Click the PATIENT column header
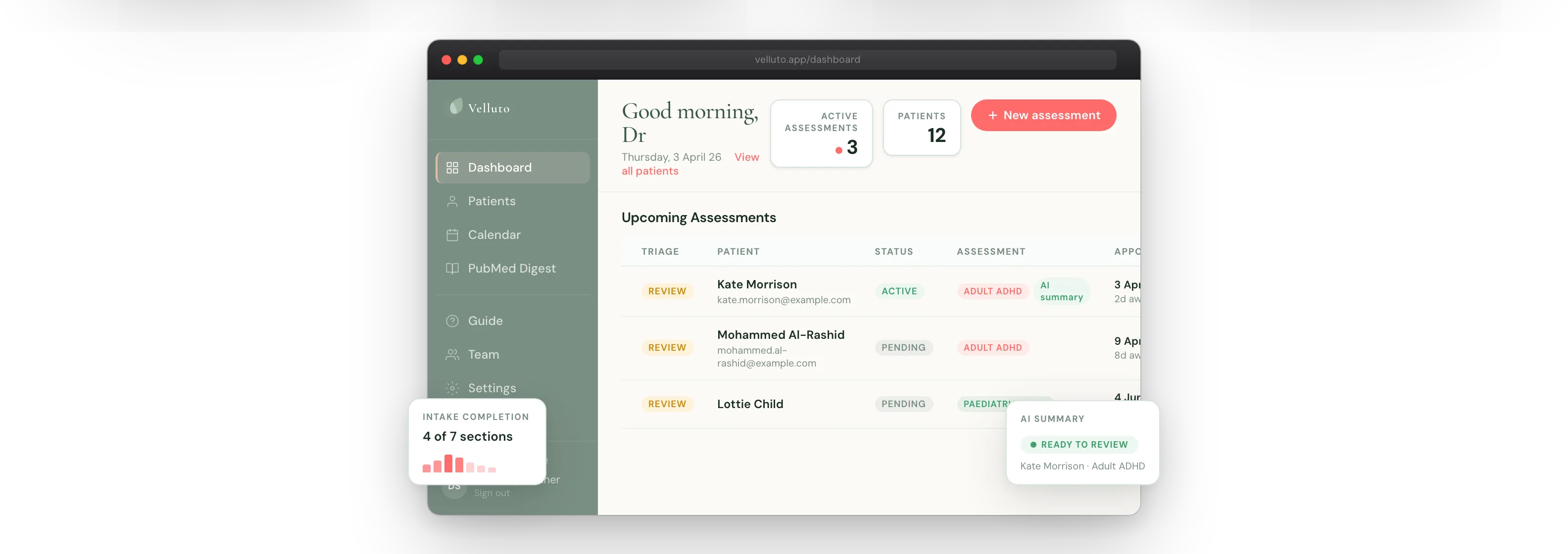The height and width of the screenshot is (554, 1568). click(738, 252)
